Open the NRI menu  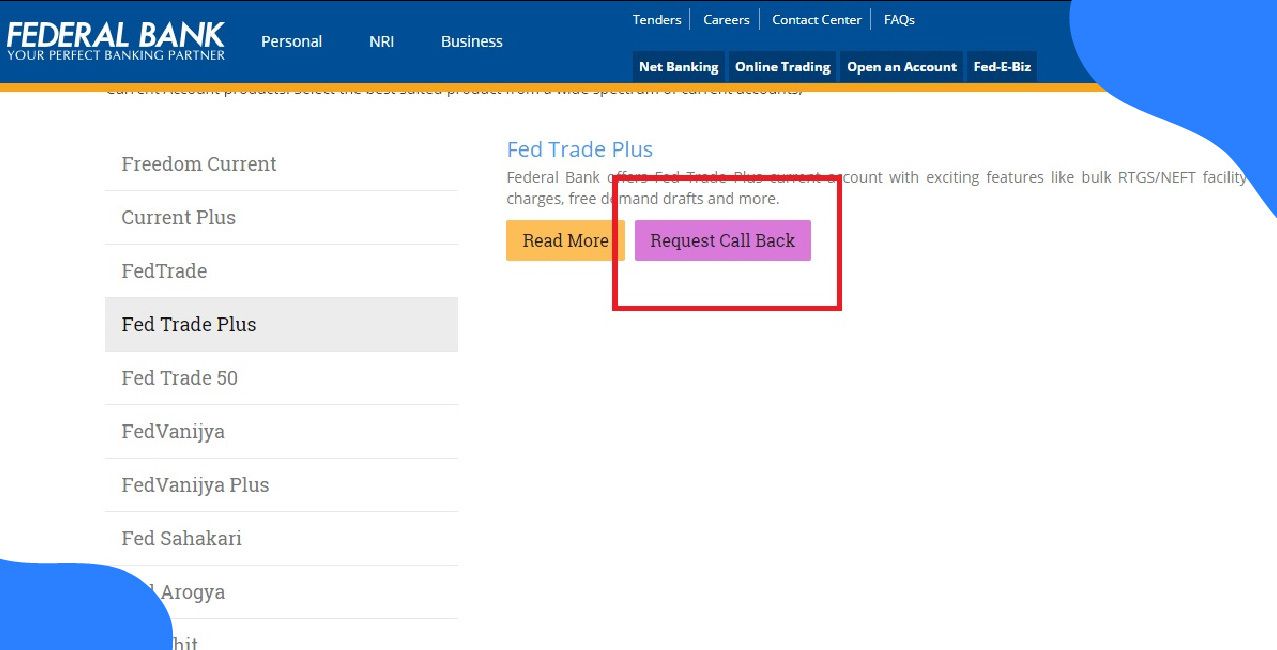click(381, 42)
